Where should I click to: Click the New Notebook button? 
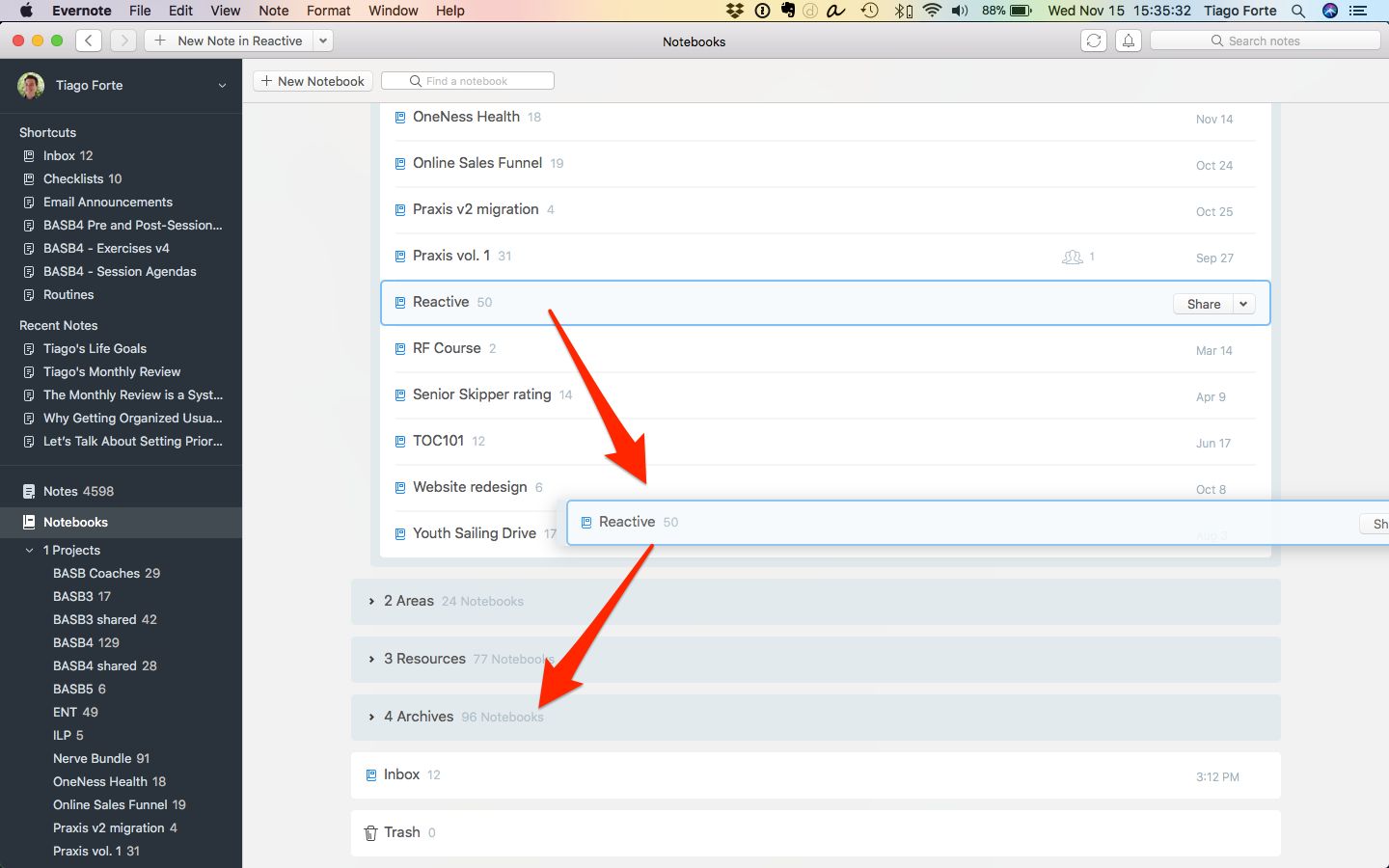pos(313,81)
